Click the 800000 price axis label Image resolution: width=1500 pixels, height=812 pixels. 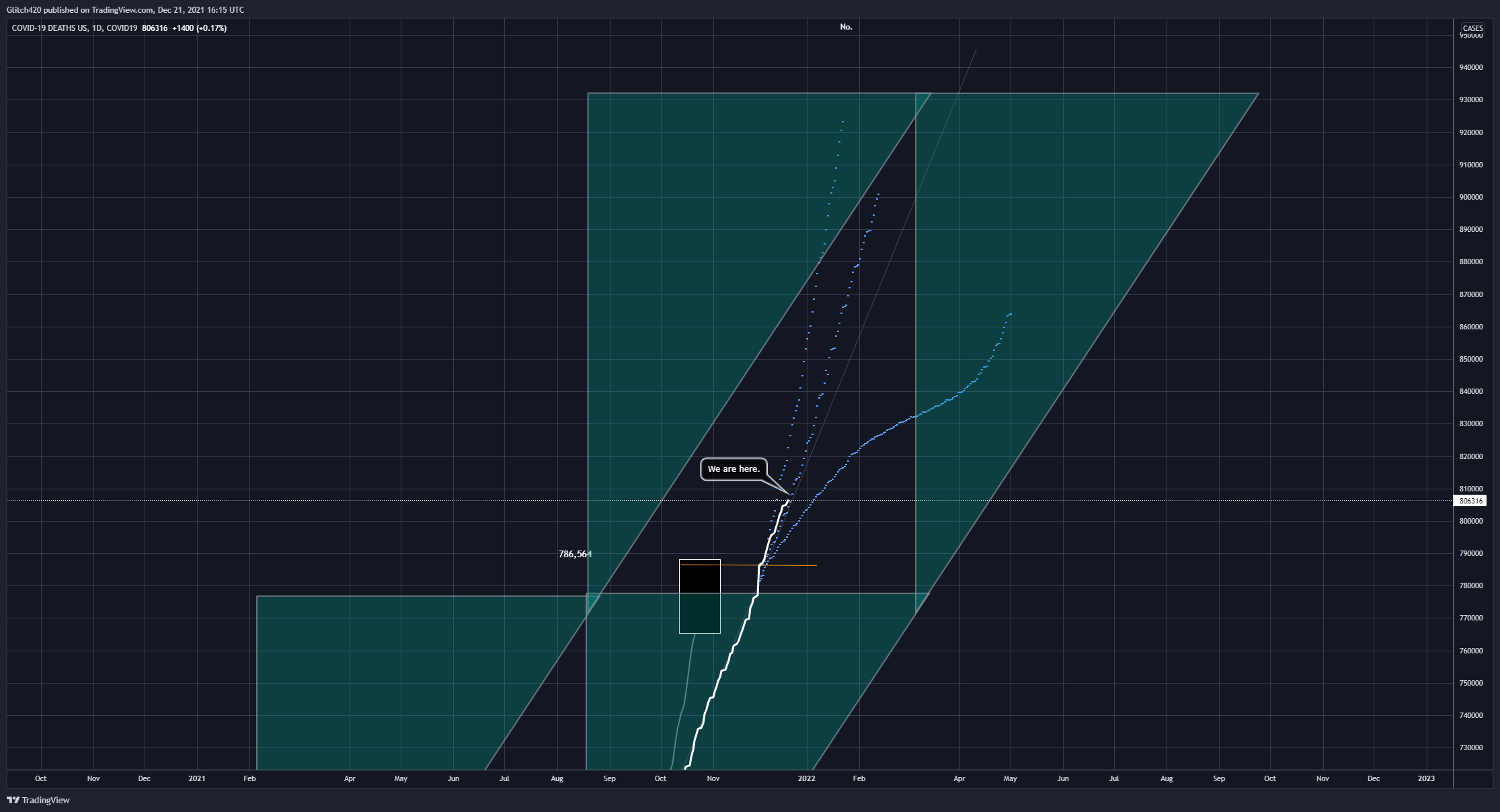[x=1470, y=521]
